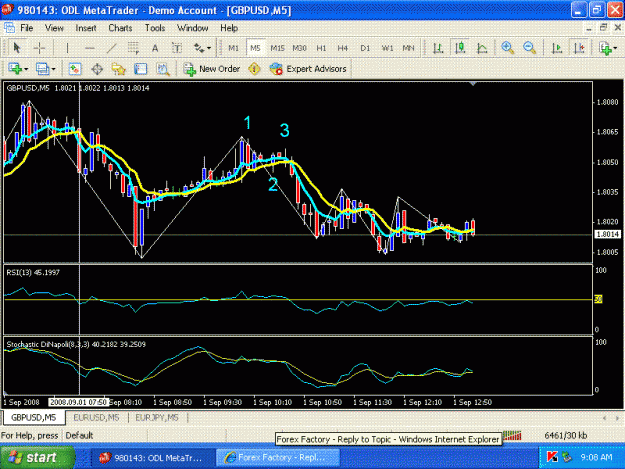
Task: Launch MetaEditor yellow diamond icon
Action: coord(254,69)
